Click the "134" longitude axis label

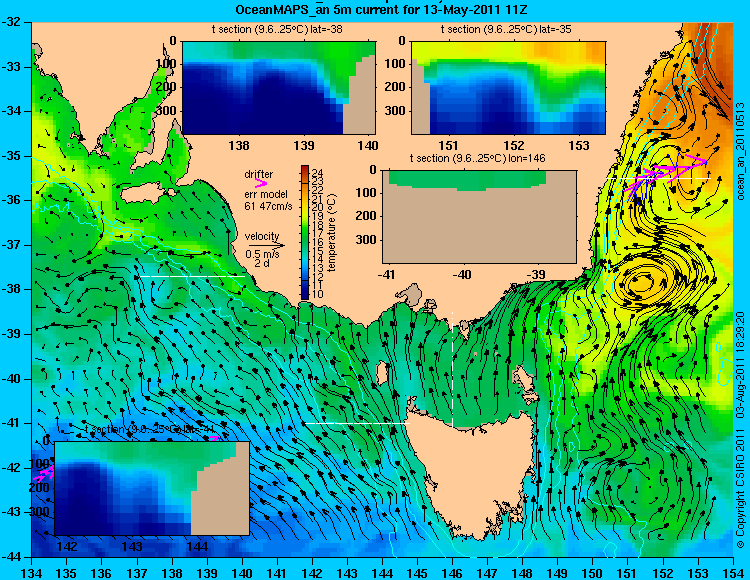[32, 573]
